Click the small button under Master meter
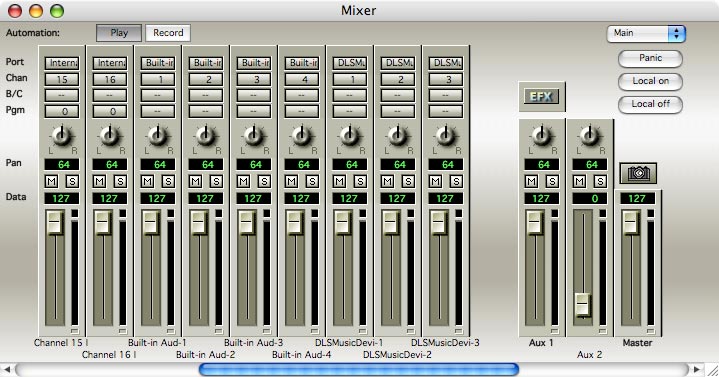The height and width of the screenshot is (377, 719). (651, 331)
